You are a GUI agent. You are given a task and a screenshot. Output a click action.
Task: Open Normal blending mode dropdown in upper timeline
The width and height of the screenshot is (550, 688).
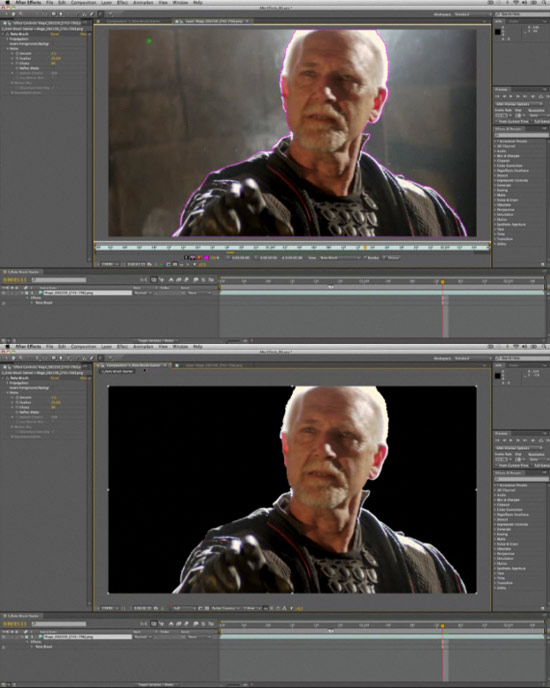pos(142,293)
